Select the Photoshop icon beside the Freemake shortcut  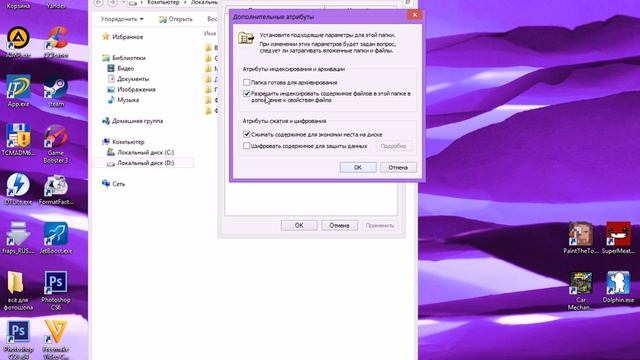pyautogui.click(x=18, y=340)
